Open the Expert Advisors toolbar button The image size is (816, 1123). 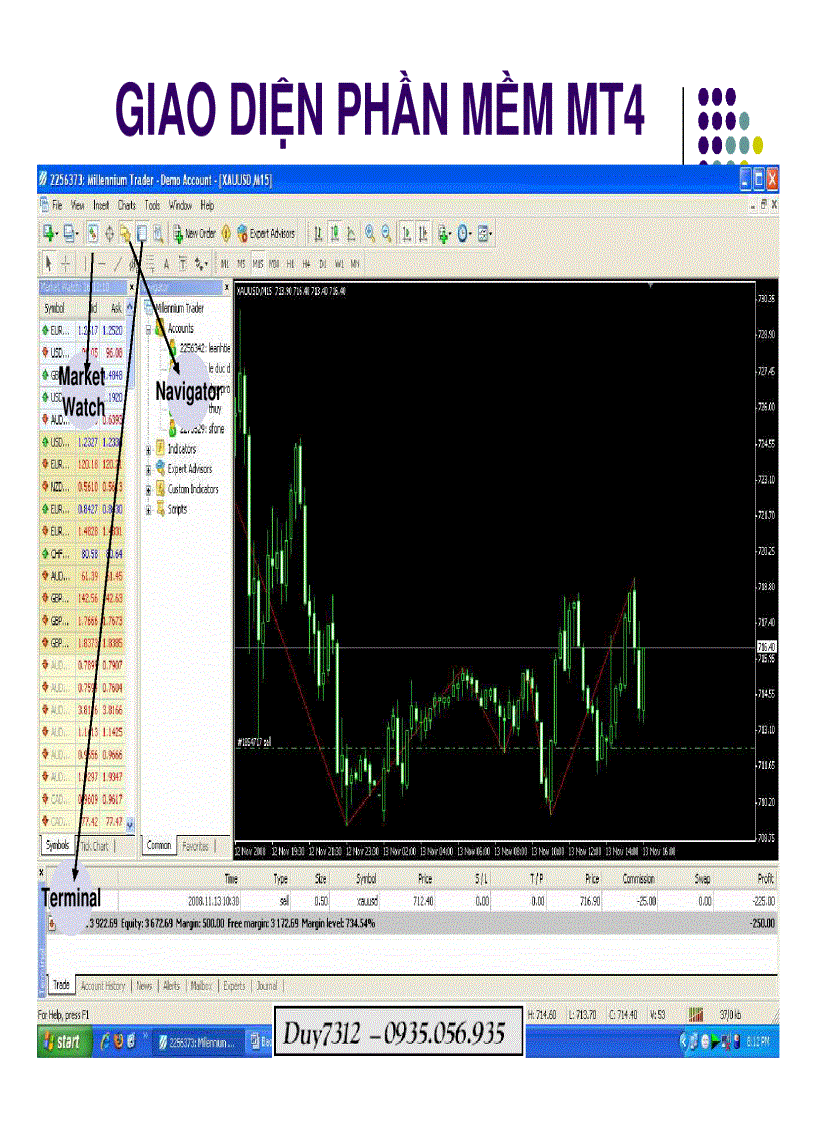[x=265, y=233]
